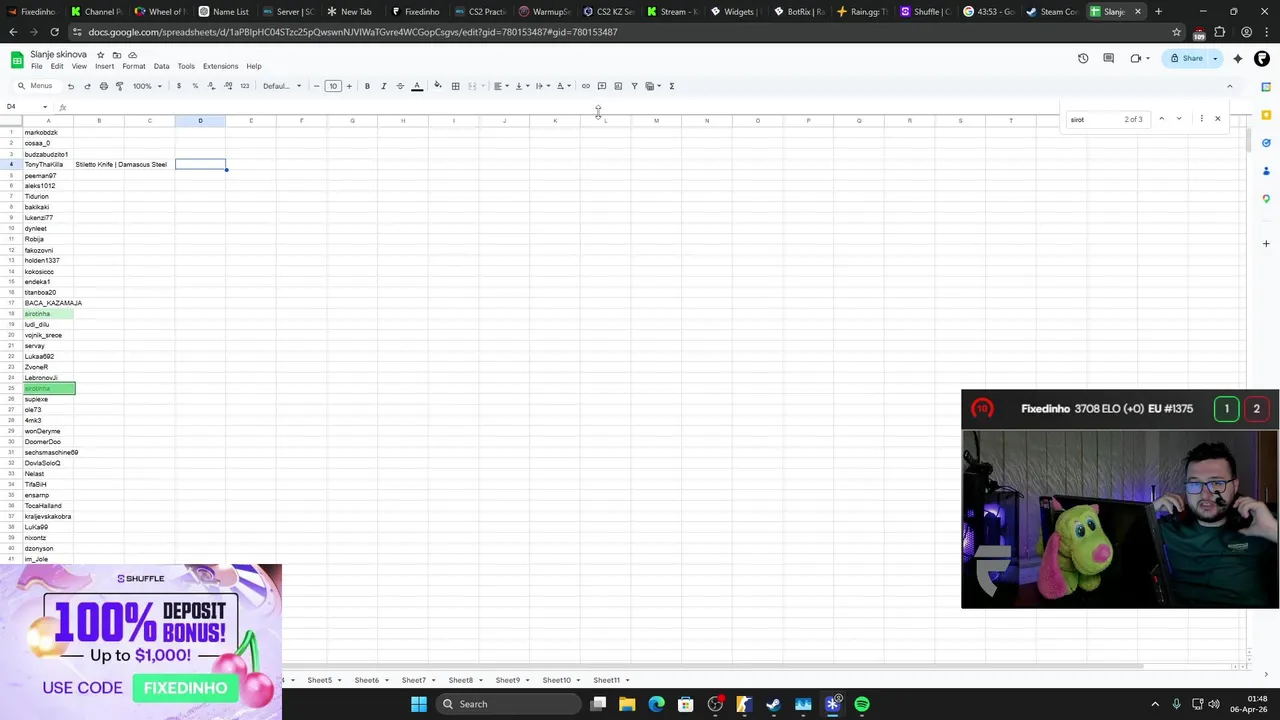Insert comment icon in toolbar
The image size is (1280, 720).
(602, 86)
